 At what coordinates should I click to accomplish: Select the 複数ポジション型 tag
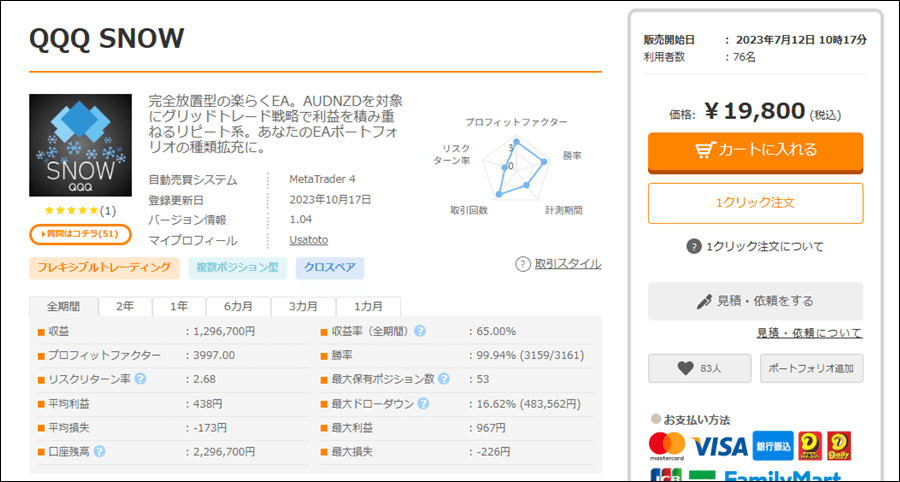(238, 267)
